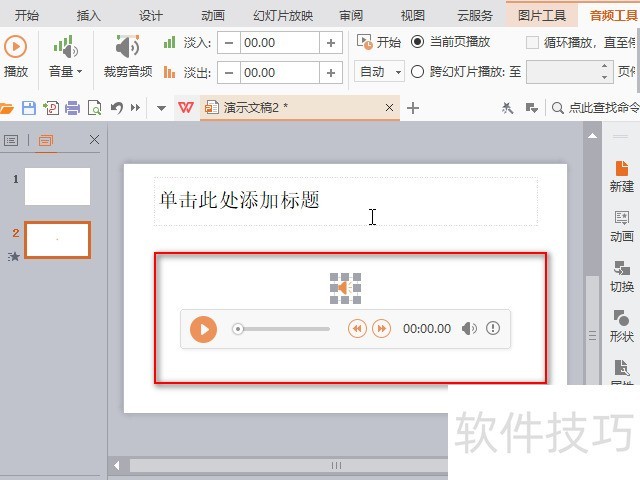Open the 幻灯片放映 ribbon tab
This screenshot has height=480, width=640.
[x=283, y=16]
